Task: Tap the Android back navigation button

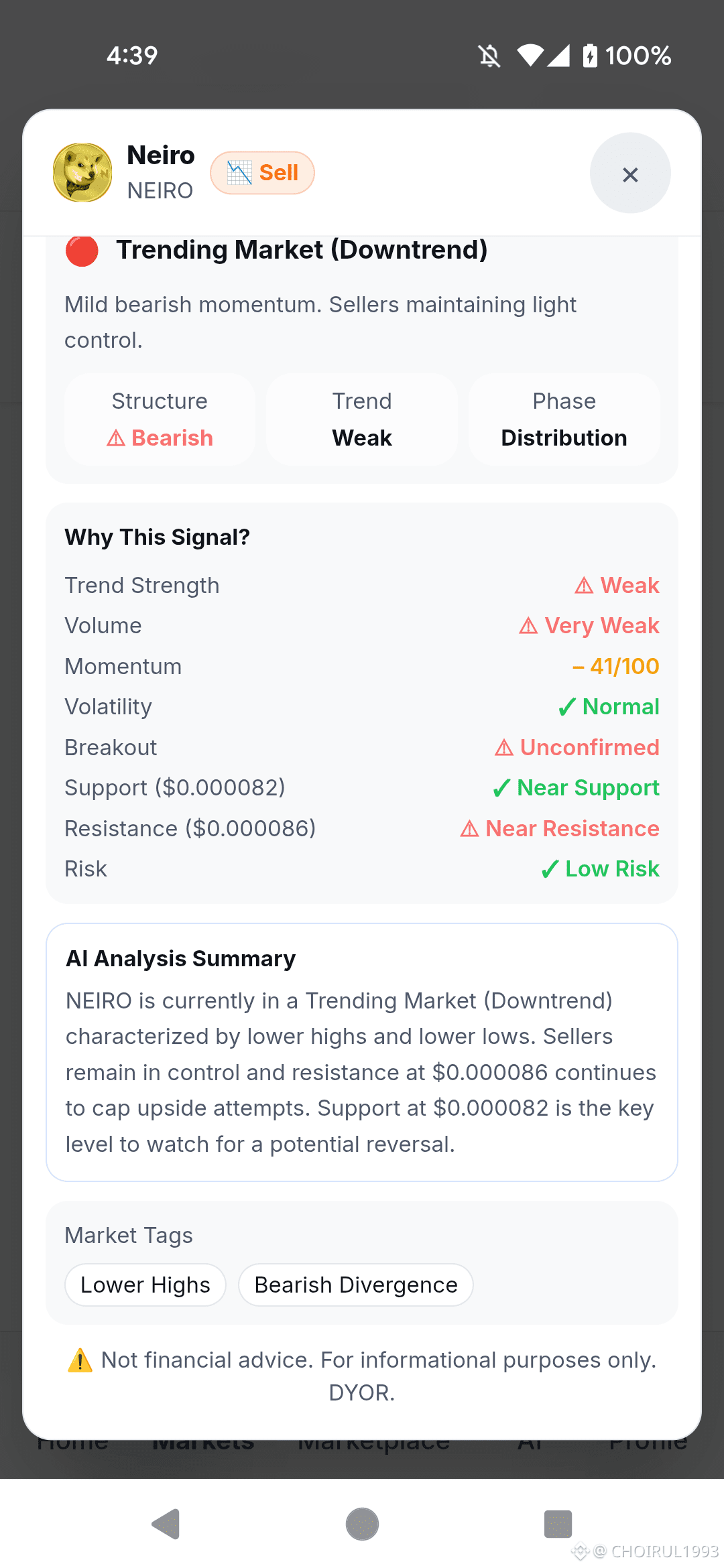Action: (166, 1524)
